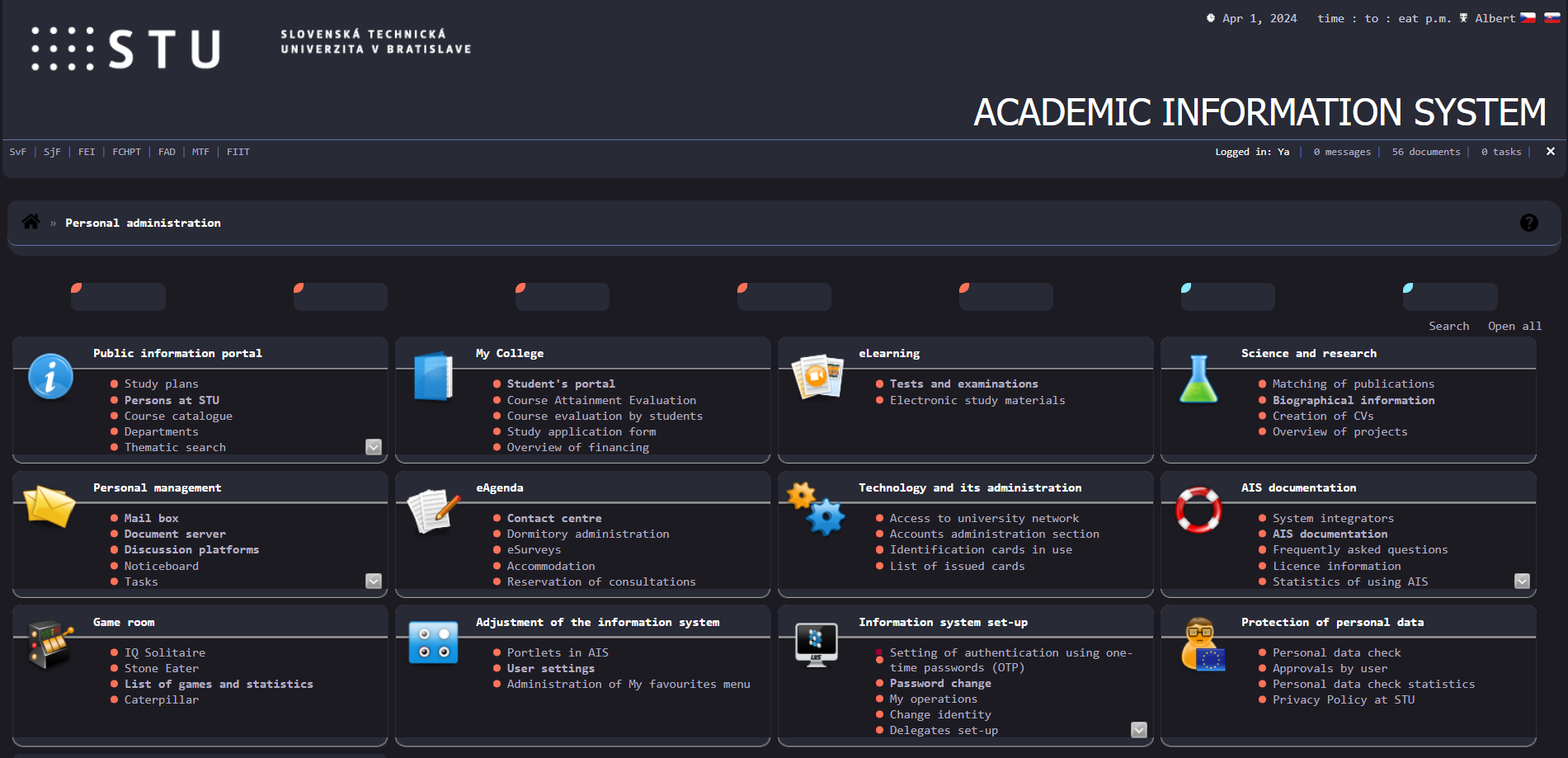Open Course catalogue link

(x=178, y=416)
